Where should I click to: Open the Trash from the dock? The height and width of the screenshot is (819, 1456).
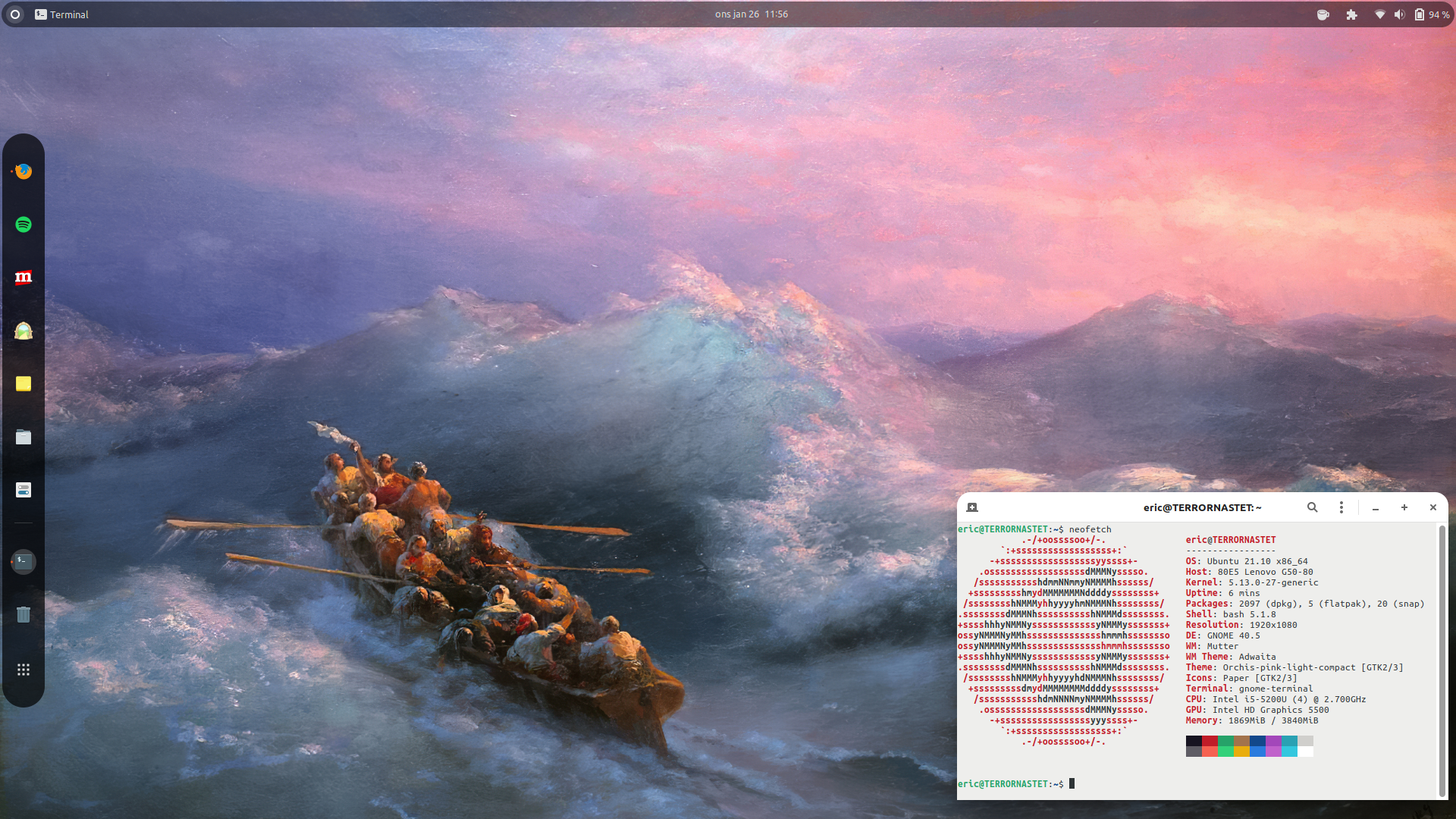[x=24, y=614]
